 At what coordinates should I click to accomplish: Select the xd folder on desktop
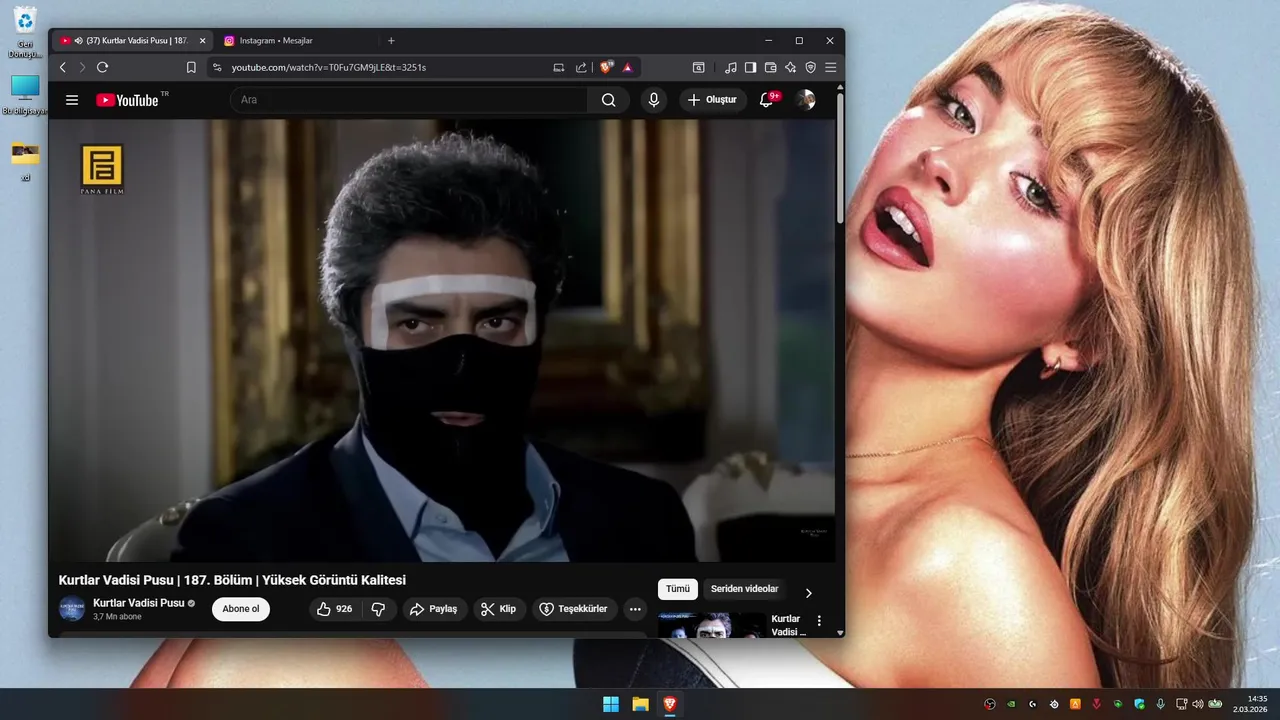(25, 162)
